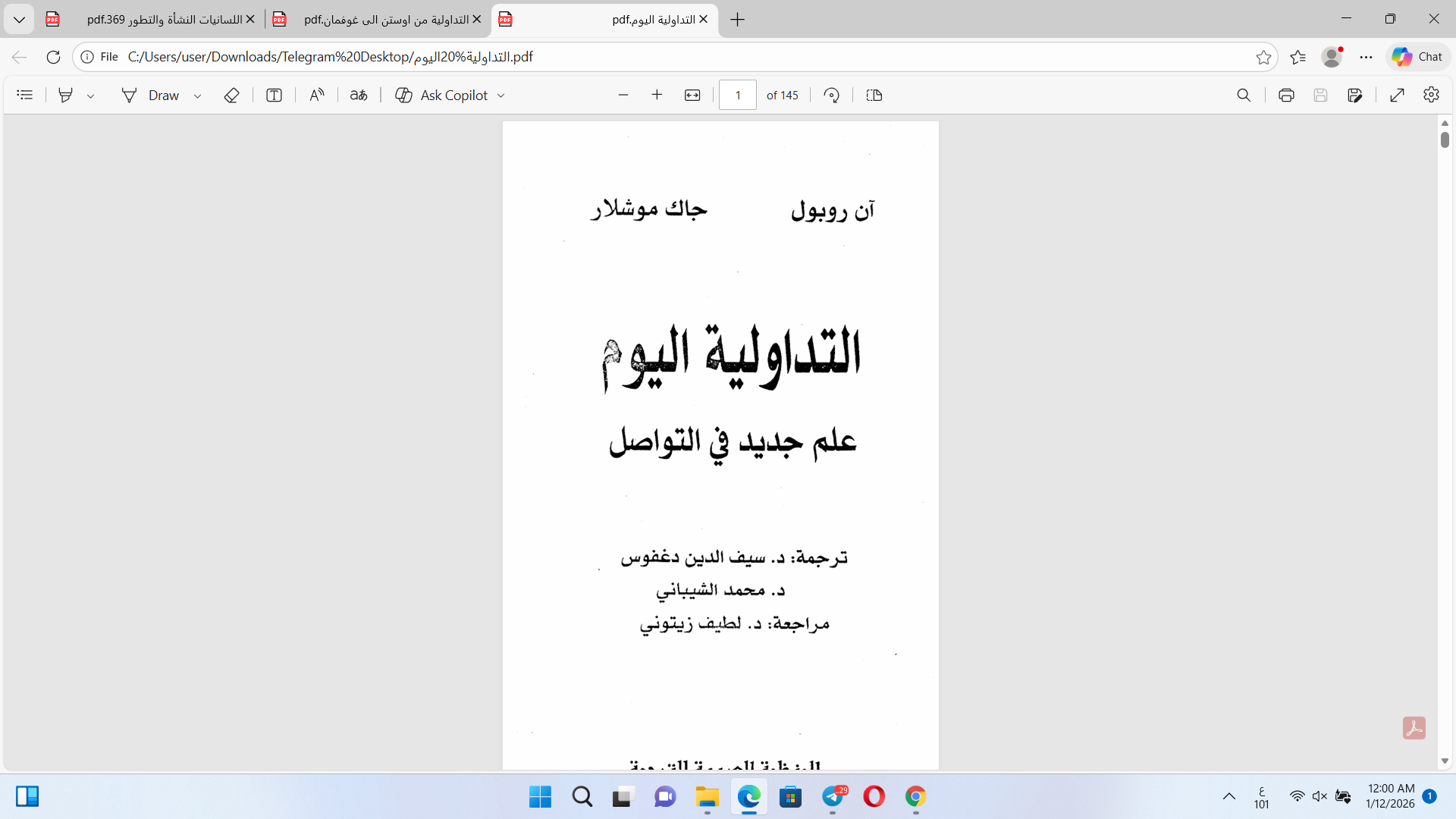1456x819 pixels.
Task: Open the tab search dropdown
Action: [19, 19]
